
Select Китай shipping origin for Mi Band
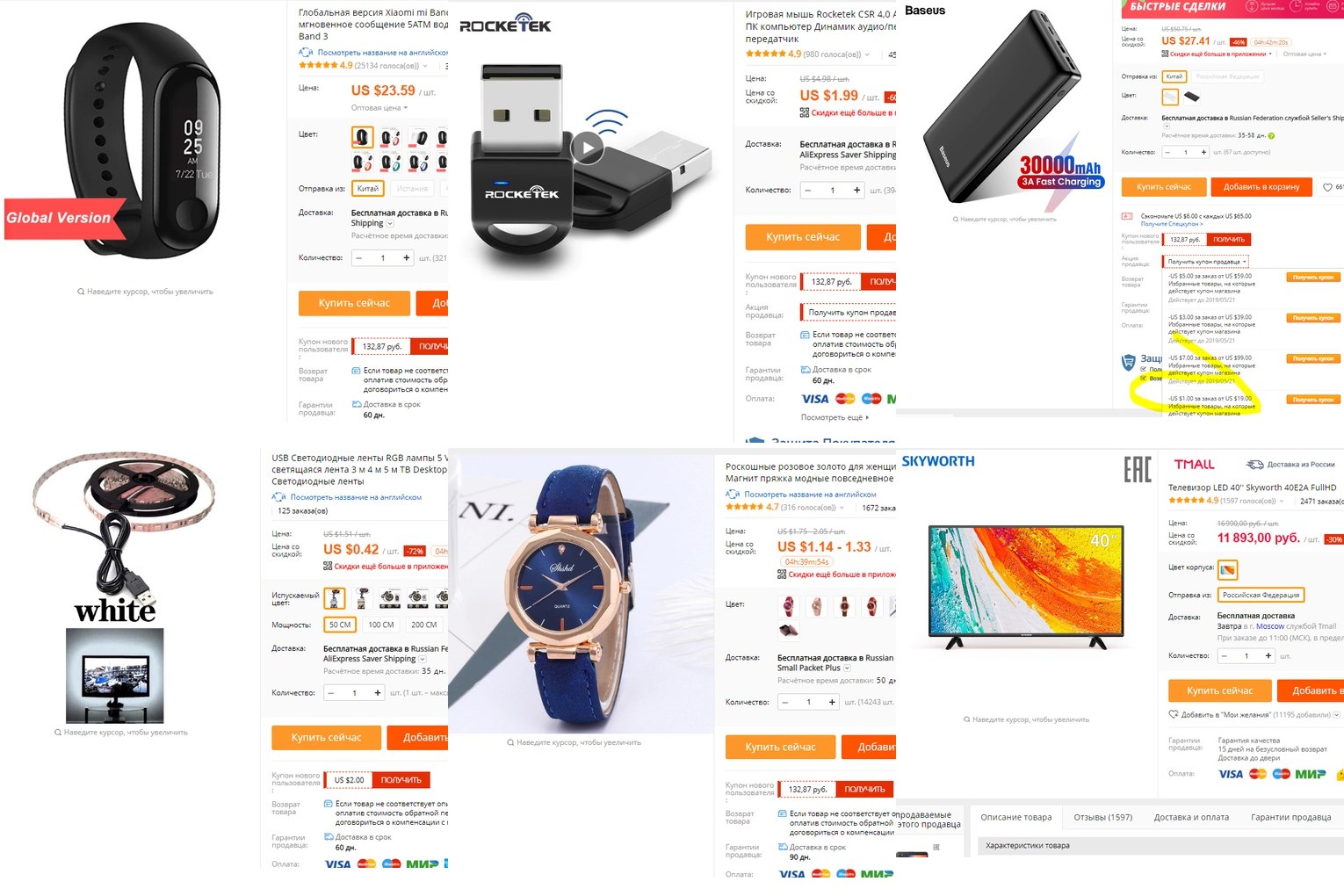point(368,189)
